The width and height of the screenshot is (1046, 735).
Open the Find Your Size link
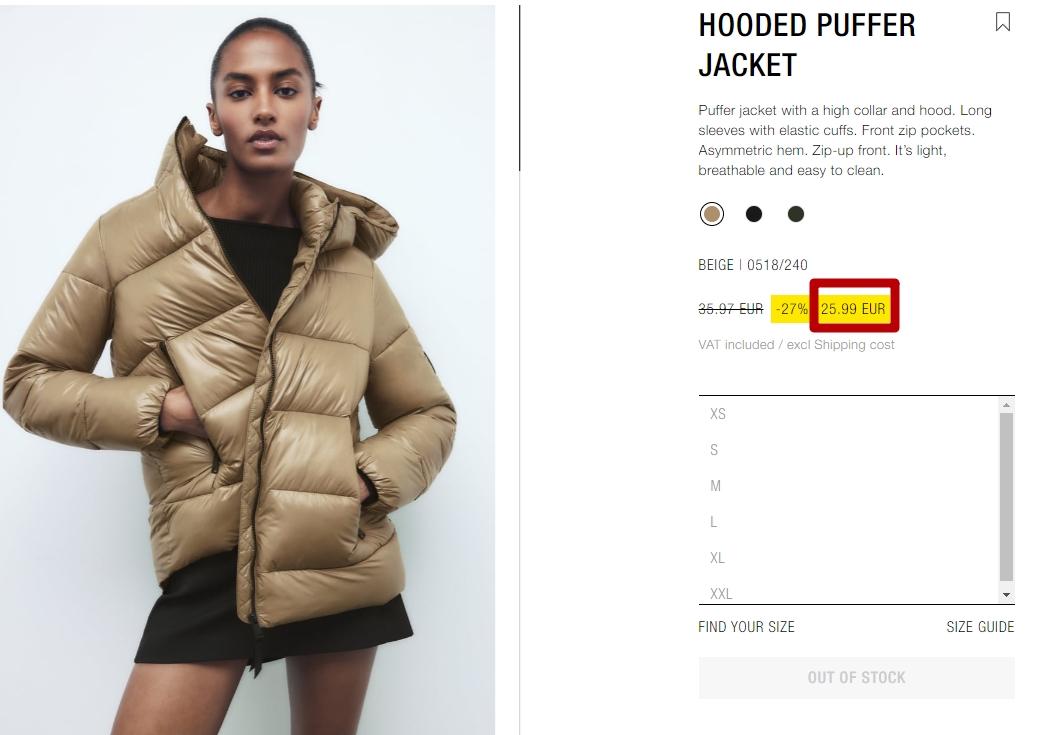(746, 627)
